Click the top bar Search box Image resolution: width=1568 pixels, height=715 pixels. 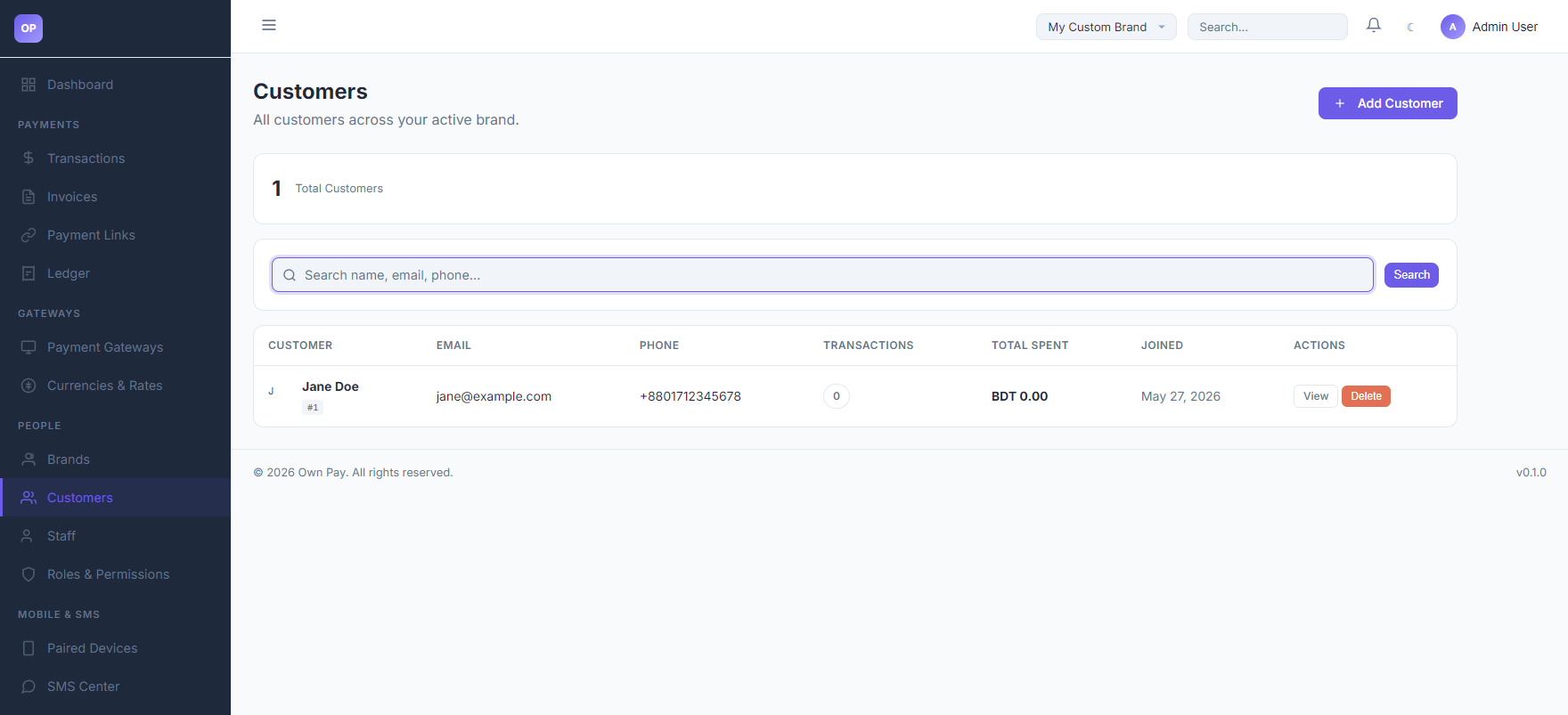point(1267,27)
